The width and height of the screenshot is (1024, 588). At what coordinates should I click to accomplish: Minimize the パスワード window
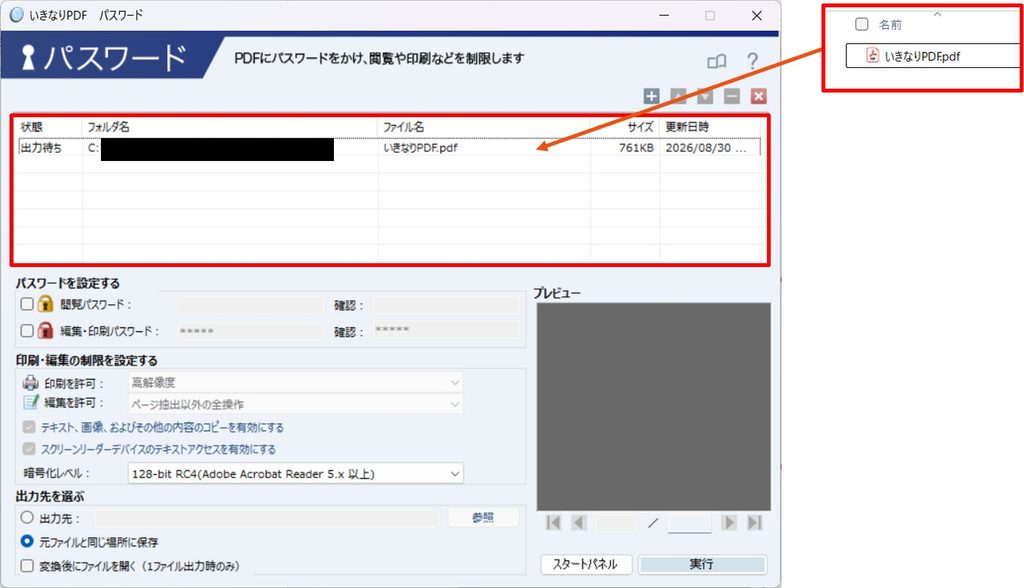coord(664,15)
